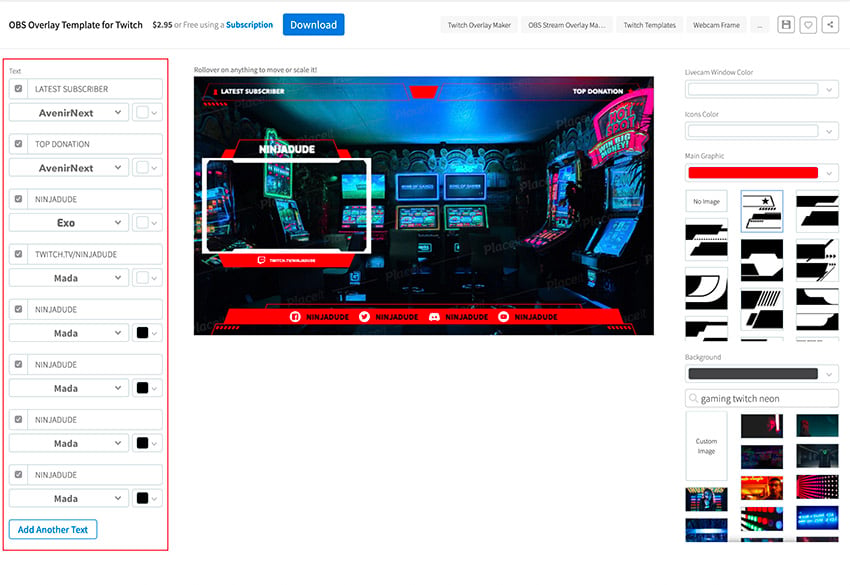
Task: Toggle the checkbox of NINJADUDE above the Exo font
Action: 18,199
